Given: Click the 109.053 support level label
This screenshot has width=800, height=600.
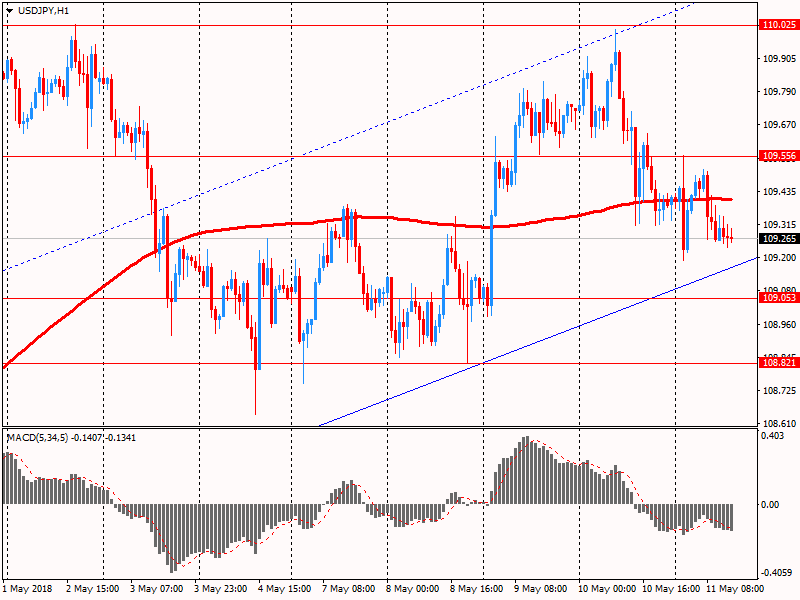Looking at the screenshot, I should [x=779, y=298].
